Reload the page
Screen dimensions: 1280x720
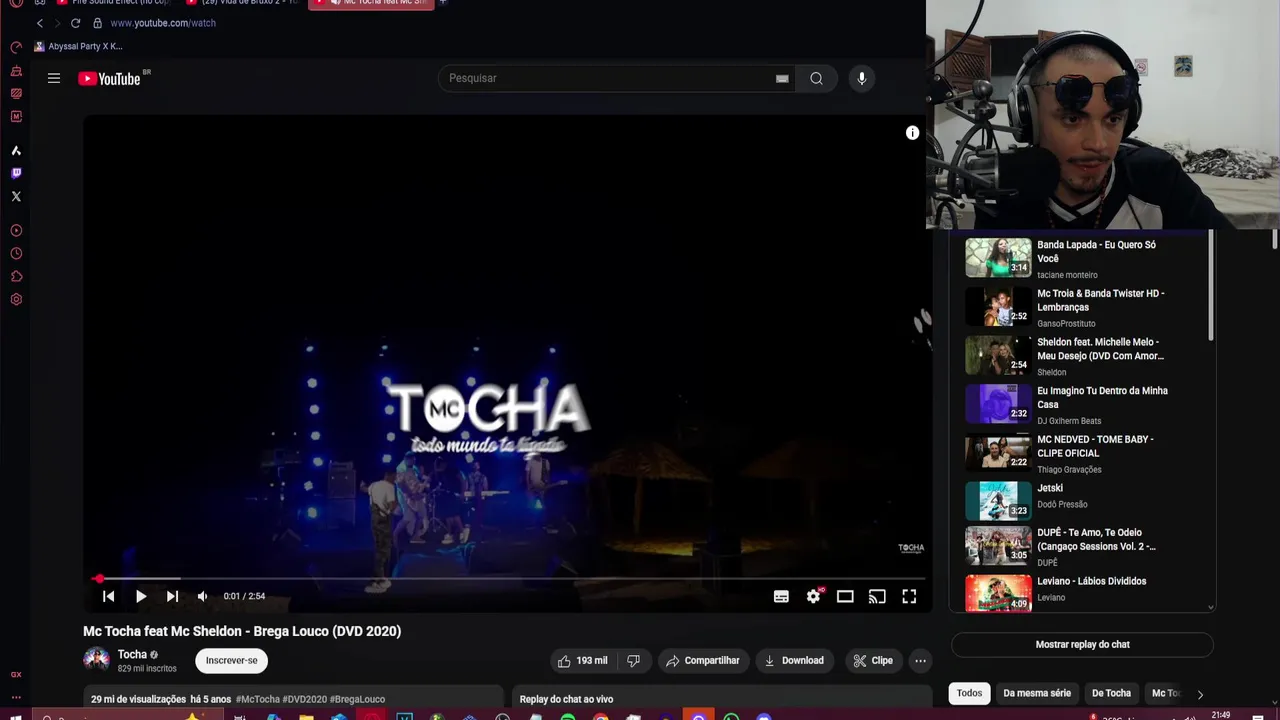pyautogui.click(x=75, y=23)
